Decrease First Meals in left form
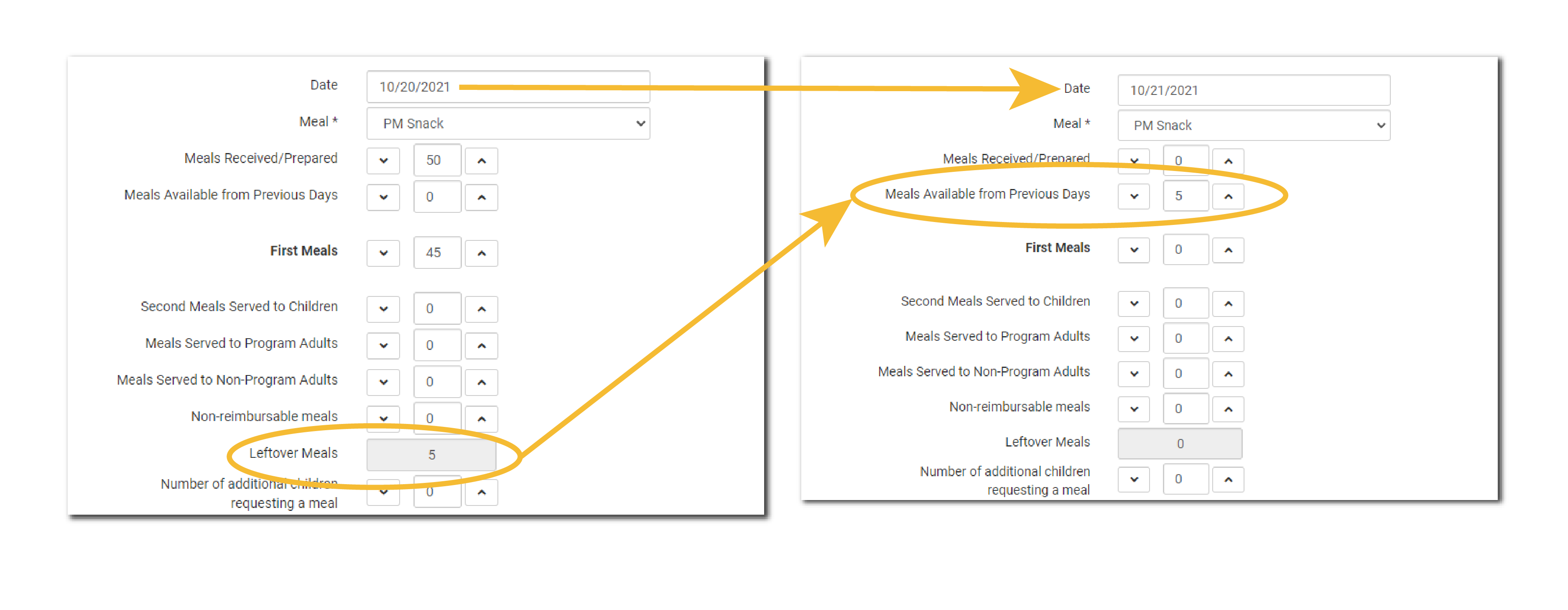 click(383, 253)
